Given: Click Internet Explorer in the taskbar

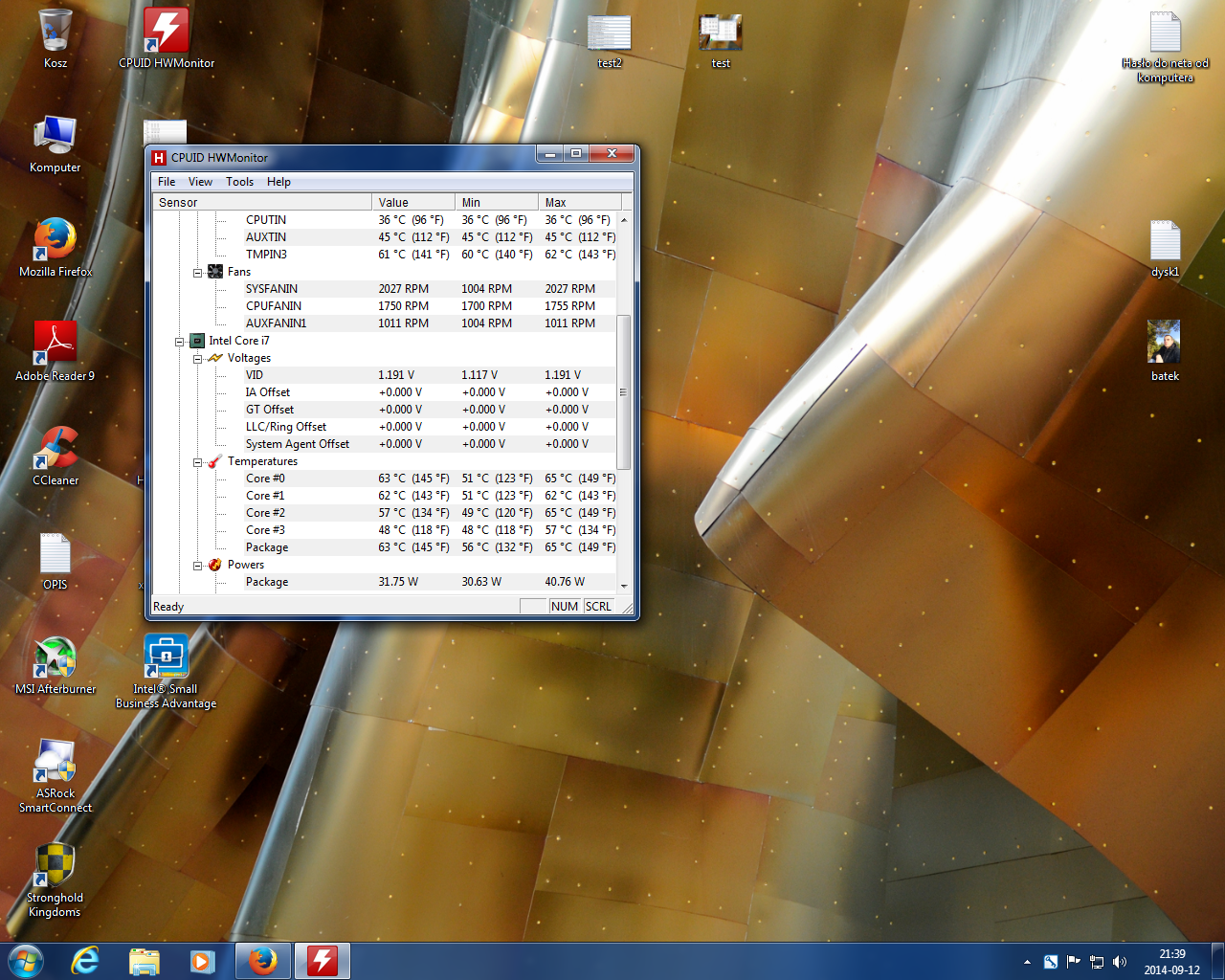Looking at the screenshot, I should point(85,961).
